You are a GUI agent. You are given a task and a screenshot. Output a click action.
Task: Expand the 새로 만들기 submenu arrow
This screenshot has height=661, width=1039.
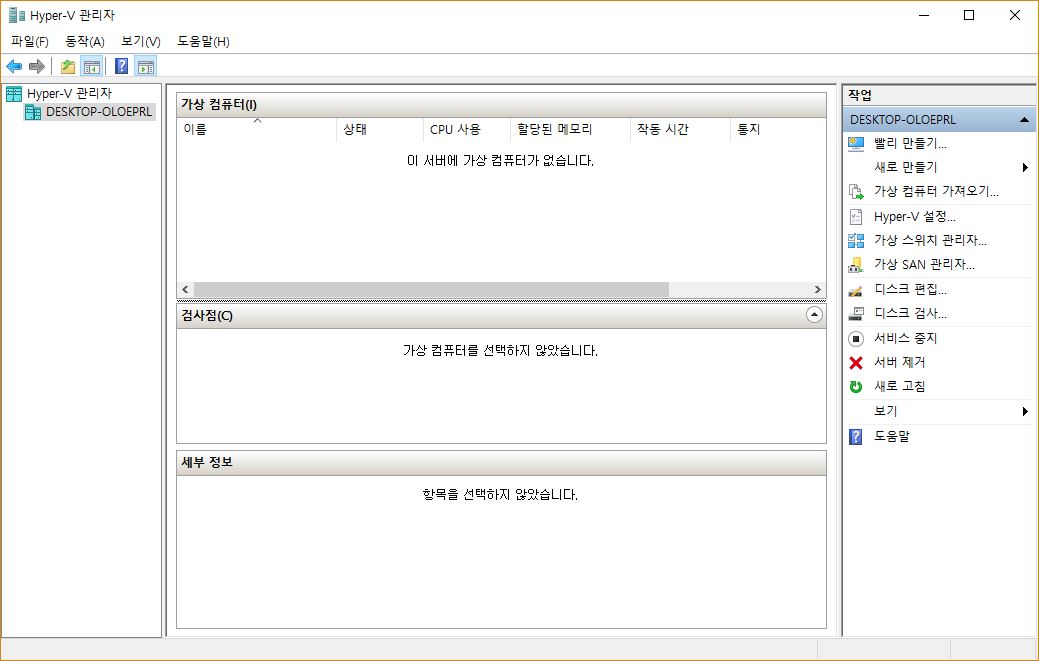[1025, 168]
